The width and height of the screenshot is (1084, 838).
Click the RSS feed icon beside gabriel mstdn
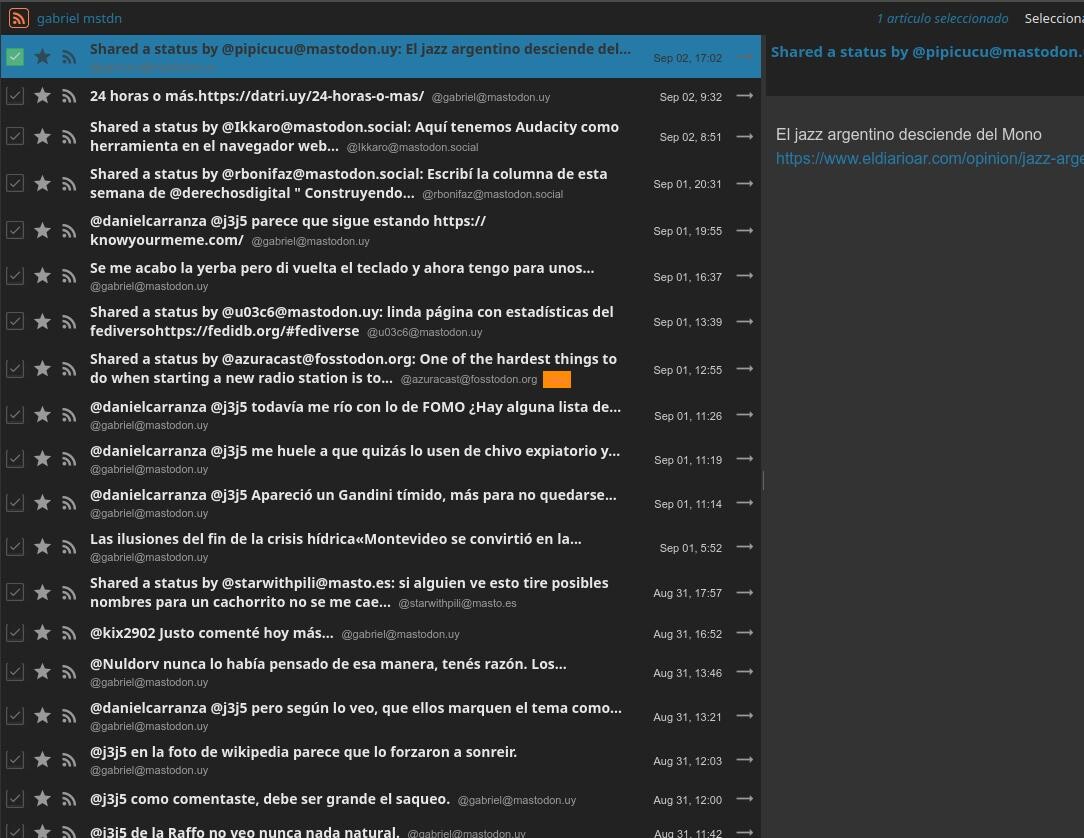tap(18, 18)
